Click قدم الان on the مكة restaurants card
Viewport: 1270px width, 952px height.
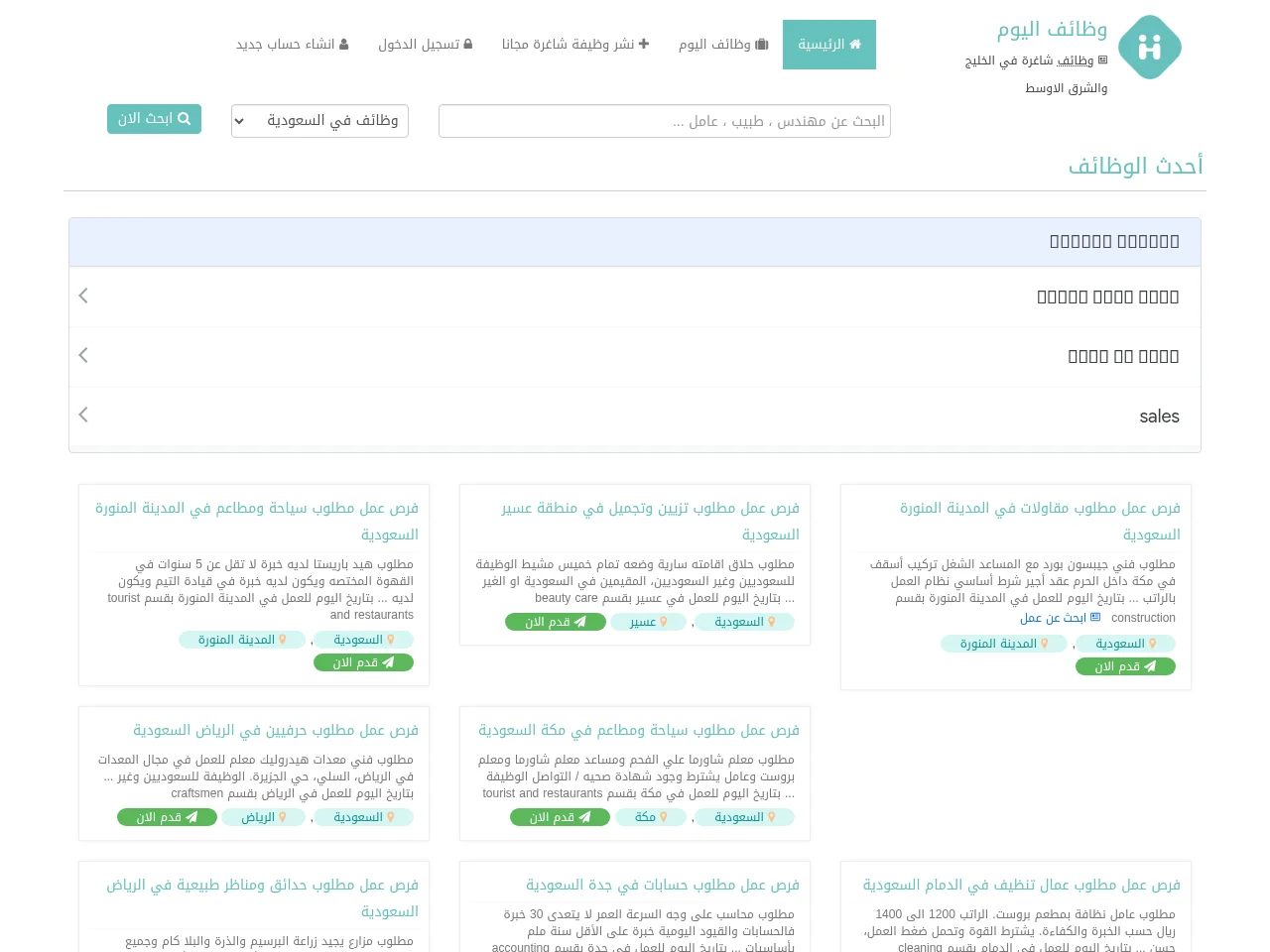click(560, 817)
